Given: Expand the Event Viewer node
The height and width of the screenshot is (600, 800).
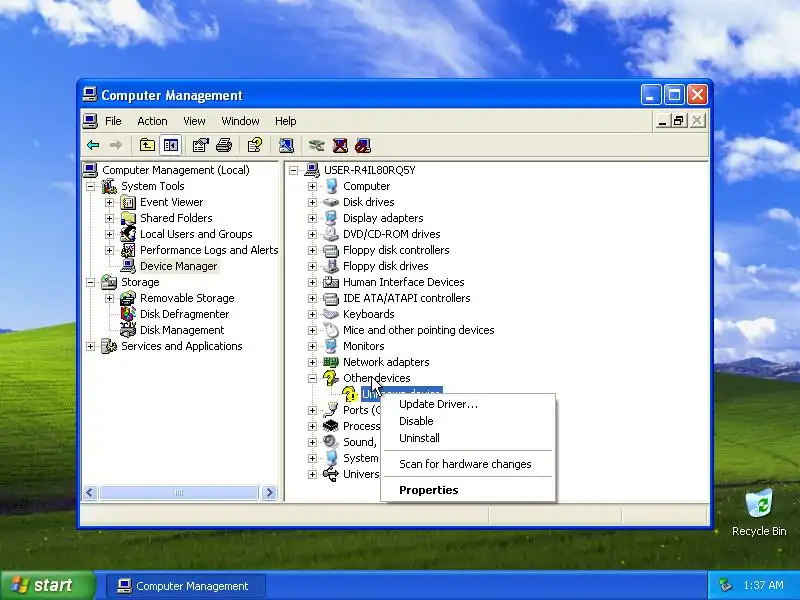Looking at the screenshot, I should pos(109,203).
